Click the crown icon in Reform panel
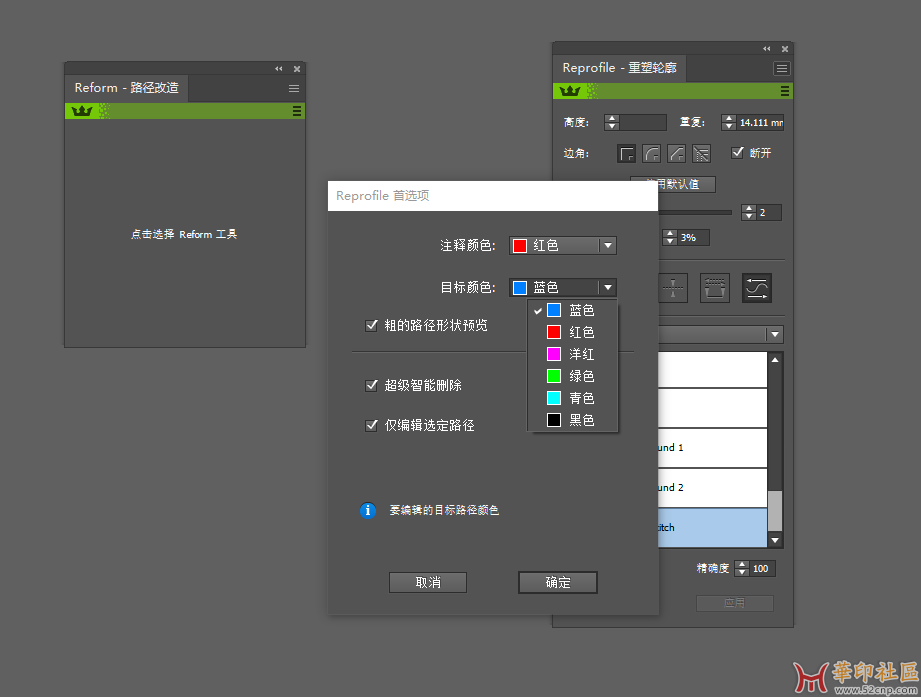Screen dimensions: 921x697 click(82, 110)
